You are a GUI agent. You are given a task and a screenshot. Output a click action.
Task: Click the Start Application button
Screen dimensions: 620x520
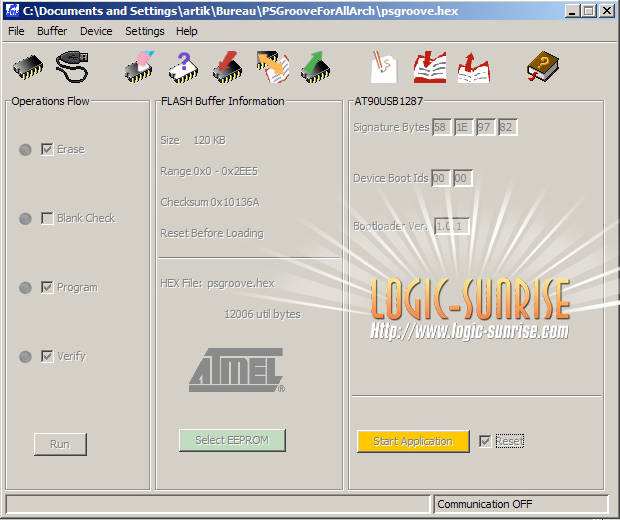pos(413,441)
